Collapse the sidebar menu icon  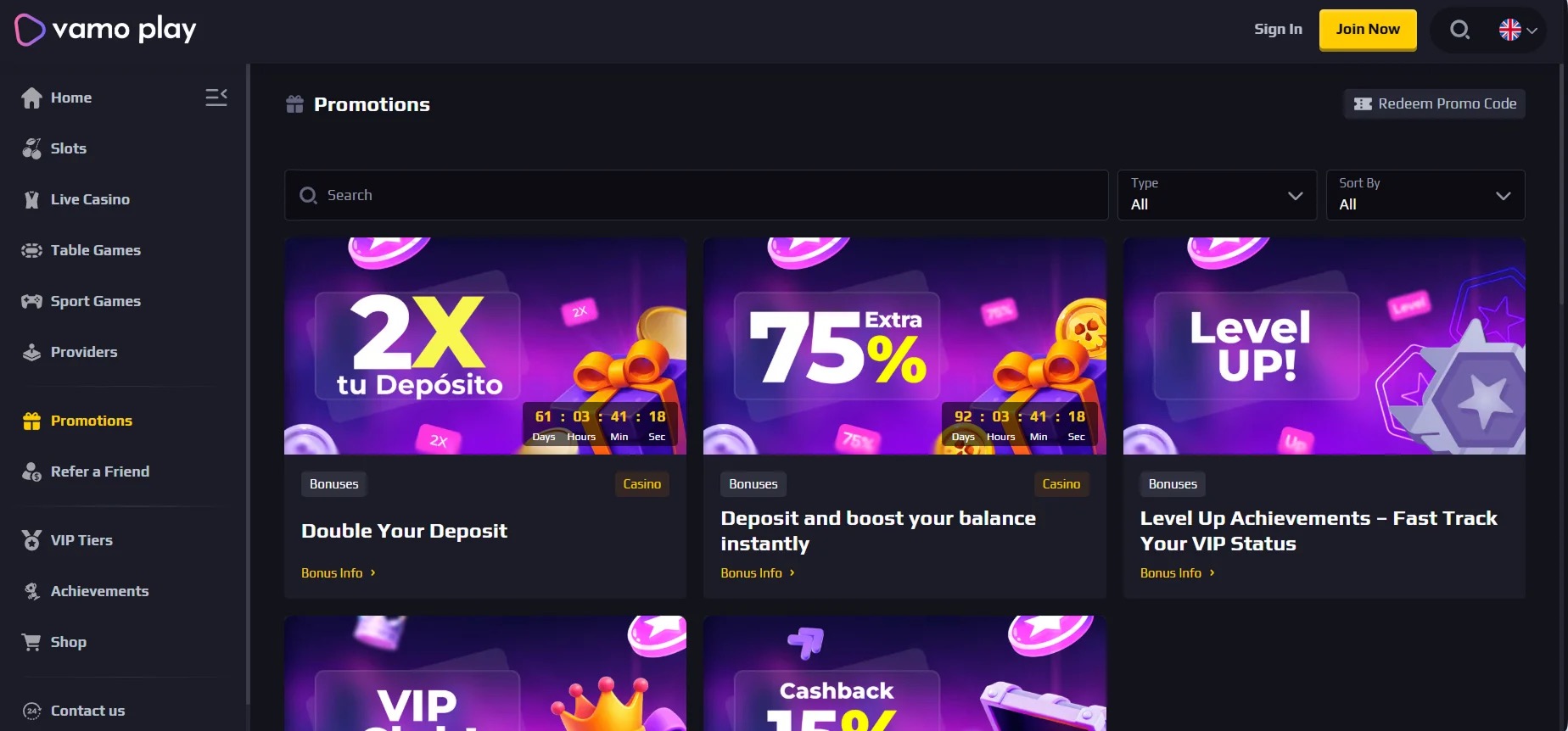point(216,98)
